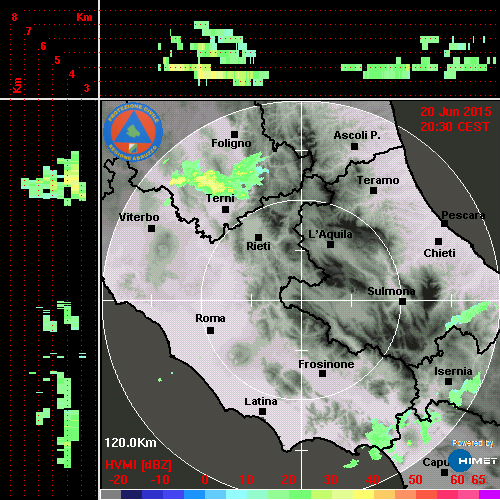500x500 pixels.
Task: Click the Viterbo city marker square
Action: click(151, 229)
